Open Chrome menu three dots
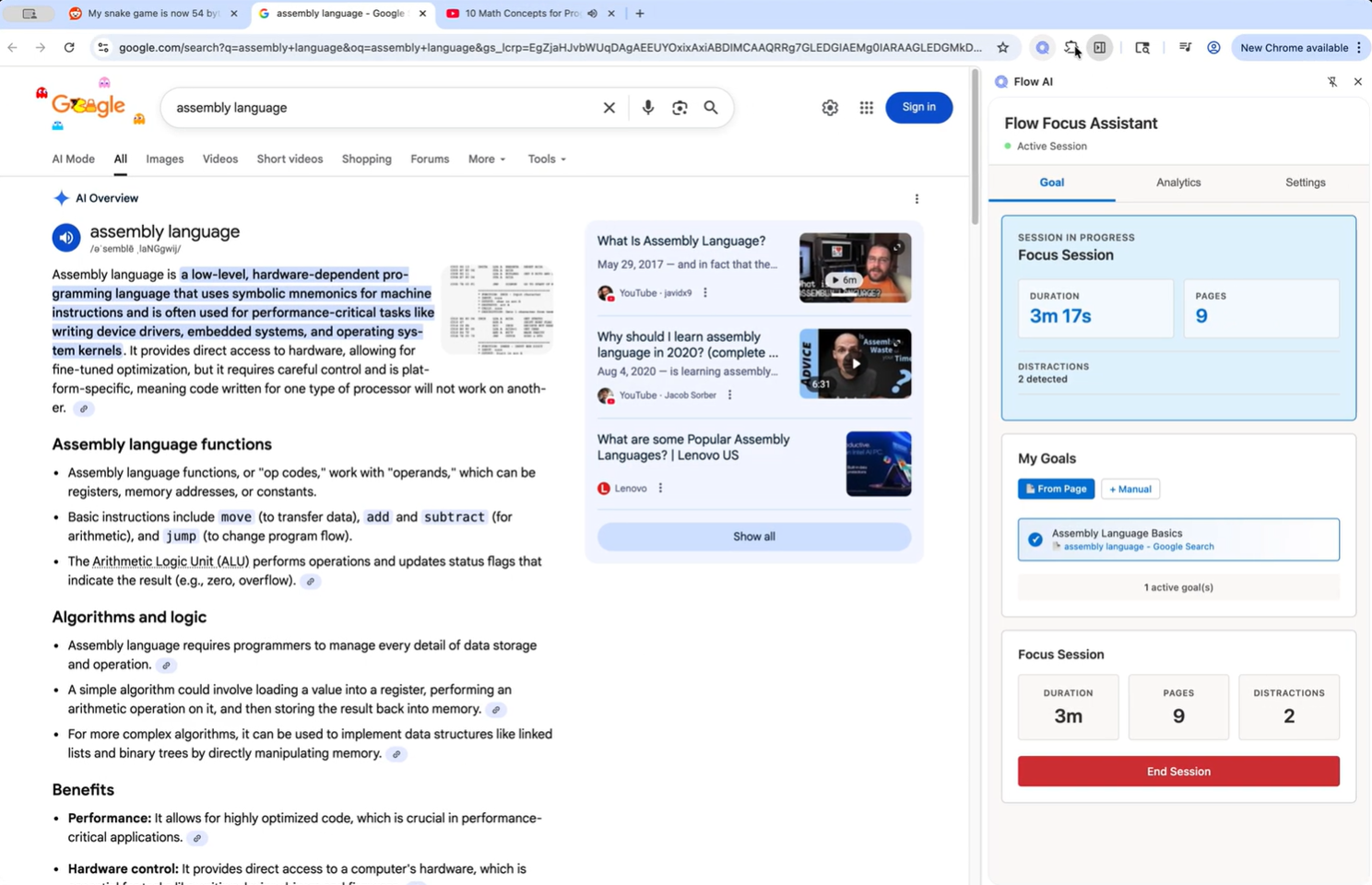The width and height of the screenshot is (1372, 885). click(x=1359, y=48)
